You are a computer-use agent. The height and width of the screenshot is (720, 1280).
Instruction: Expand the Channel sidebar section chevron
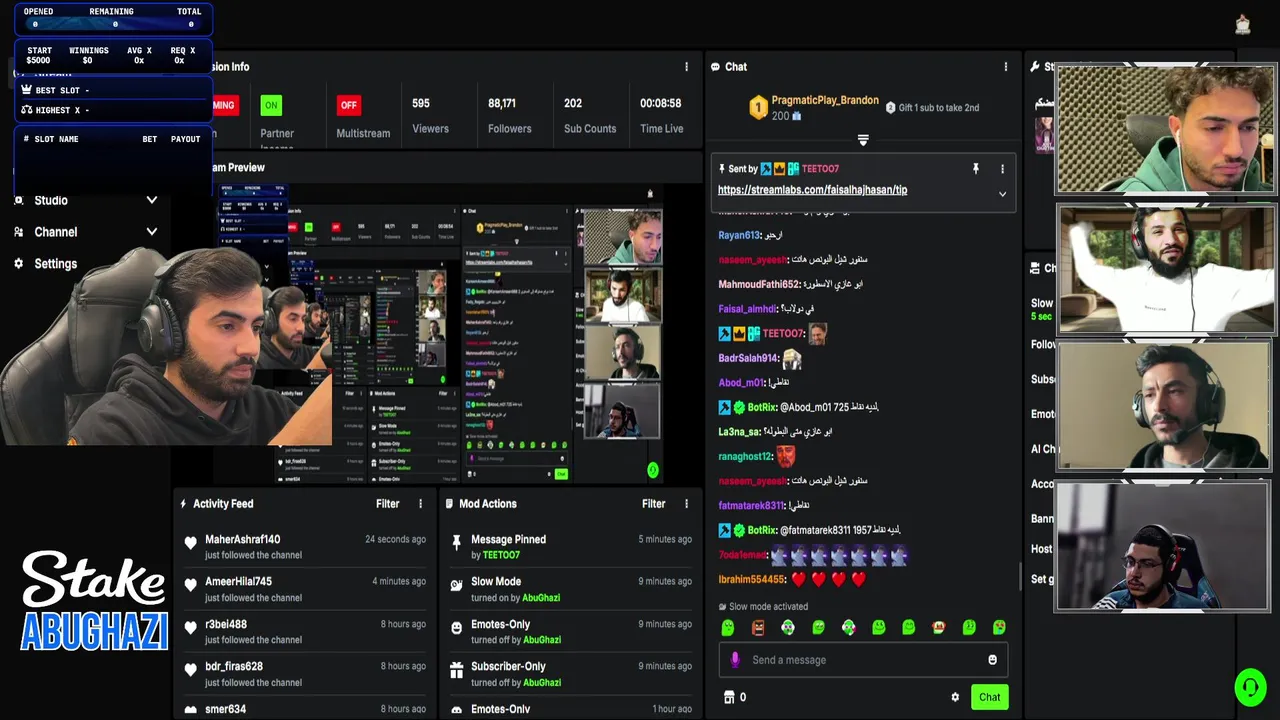pyautogui.click(x=152, y=232)
